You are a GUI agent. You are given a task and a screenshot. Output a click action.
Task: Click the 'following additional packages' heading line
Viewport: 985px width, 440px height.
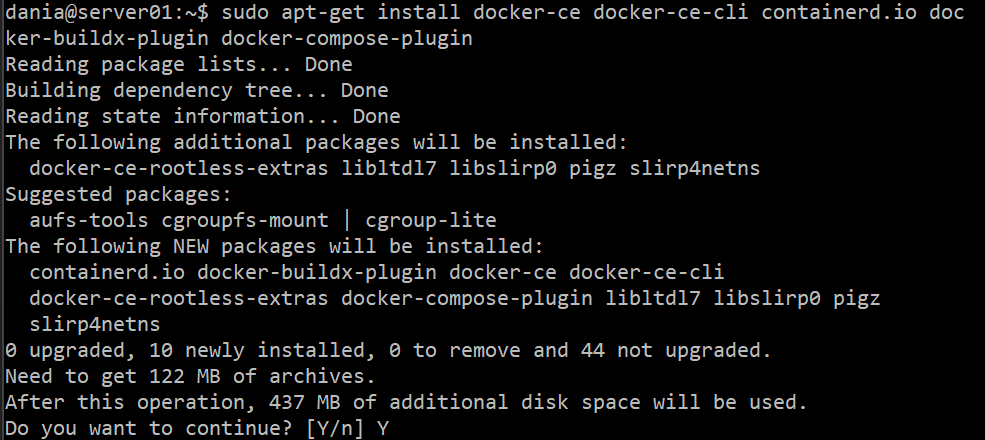pos(315,143)
